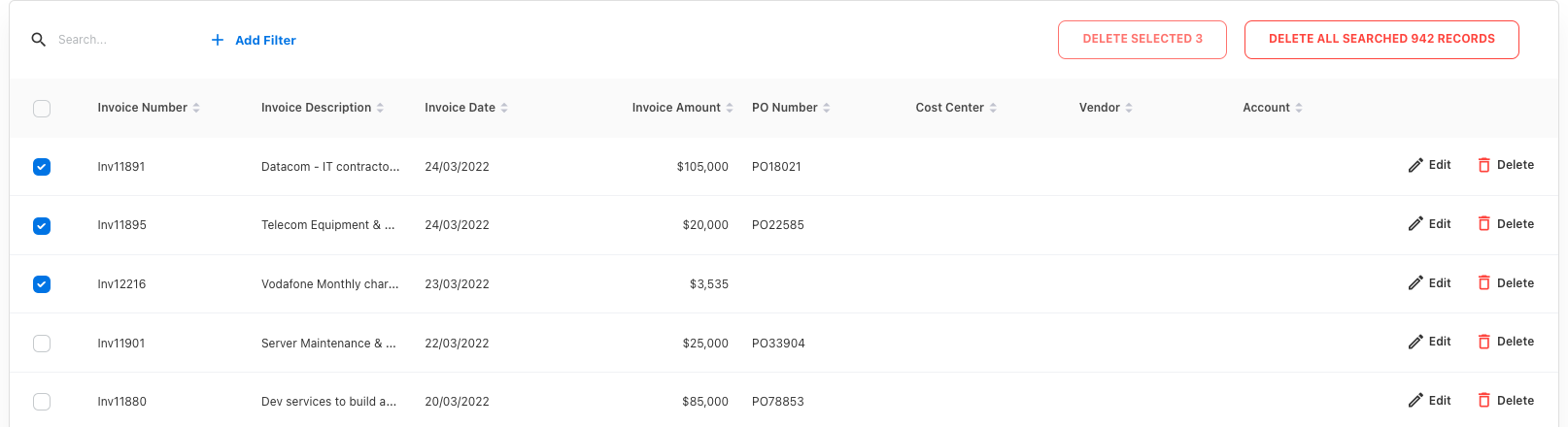This screenshot has height=427, width=1568.
Task: Sort by Invoice Date column arrows
Action: [504, 108]
